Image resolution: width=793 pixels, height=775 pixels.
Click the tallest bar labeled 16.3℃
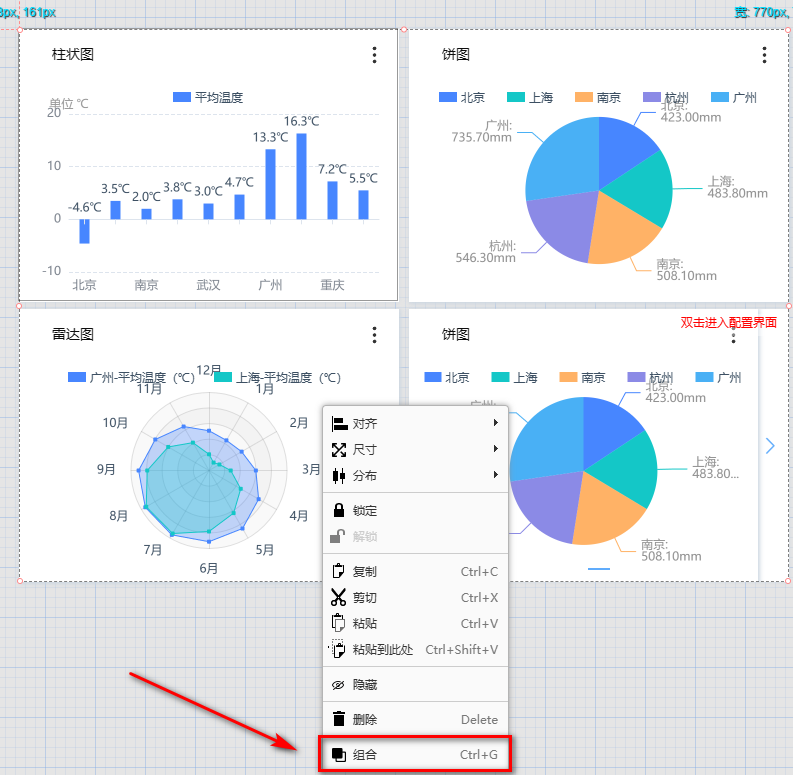[x=301, y=176]
